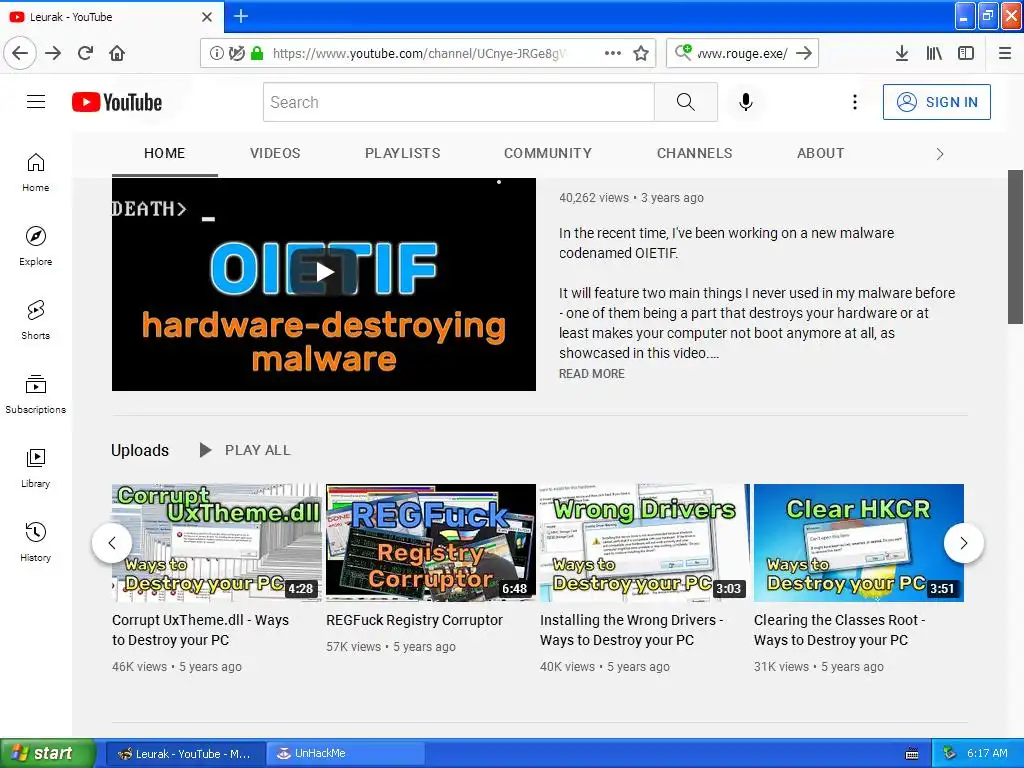1024x768 pixels.
Task: Click the SIGN IN button
Action: point(936,102)
